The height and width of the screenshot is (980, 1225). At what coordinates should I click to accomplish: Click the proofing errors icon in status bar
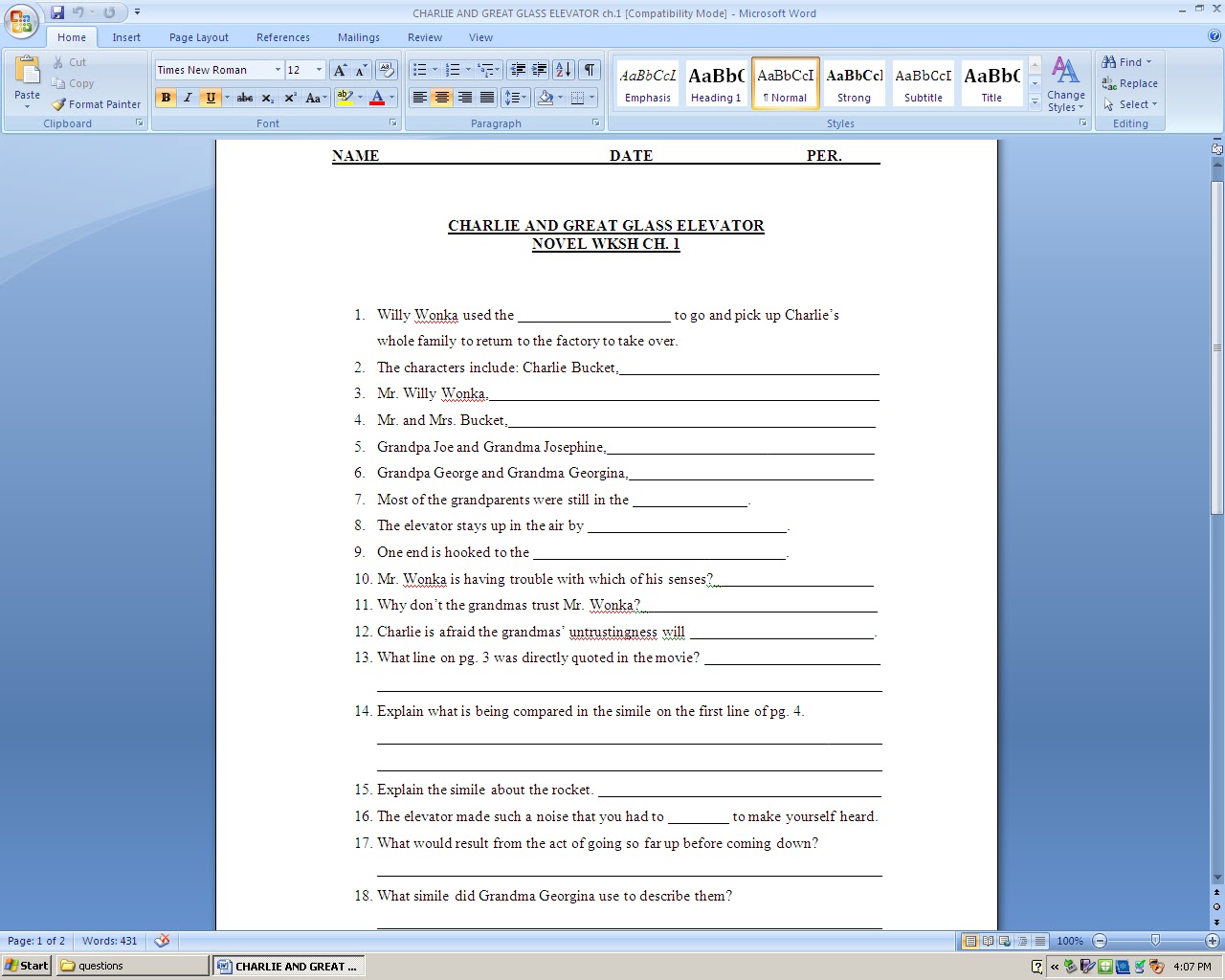pyautogui.click(x=162, y=941)
